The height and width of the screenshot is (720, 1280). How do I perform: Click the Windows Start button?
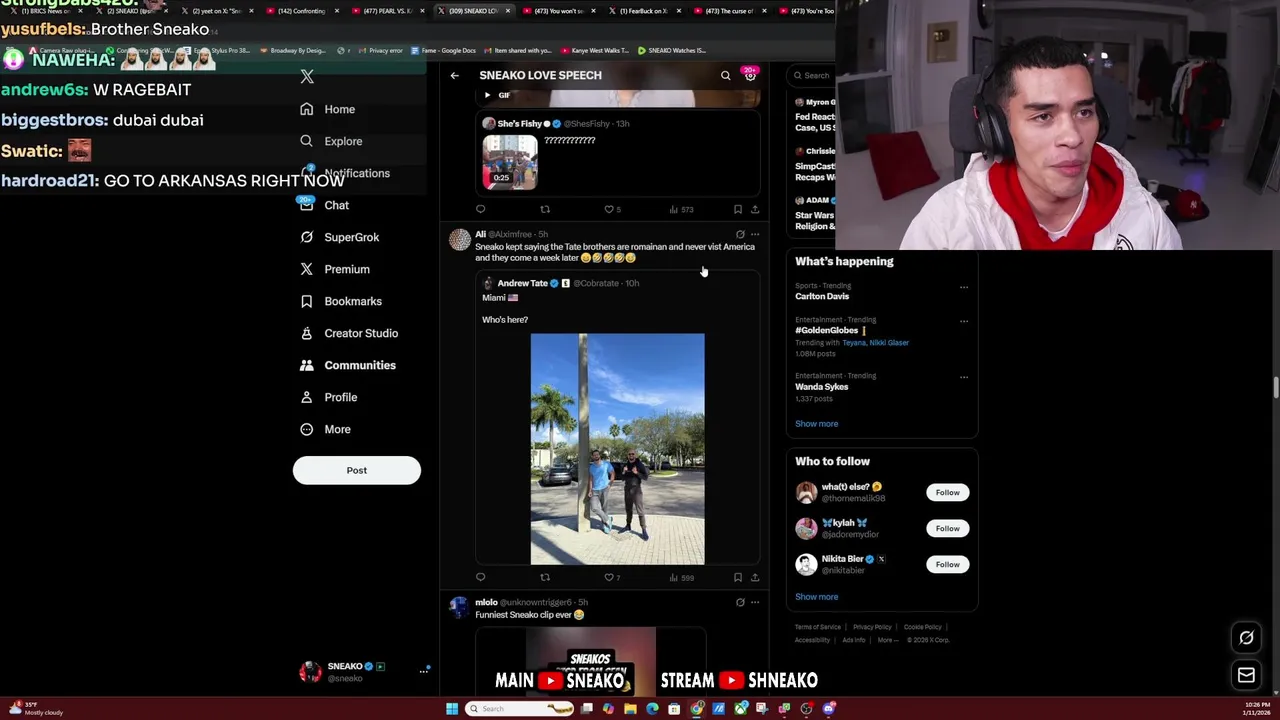452,709
